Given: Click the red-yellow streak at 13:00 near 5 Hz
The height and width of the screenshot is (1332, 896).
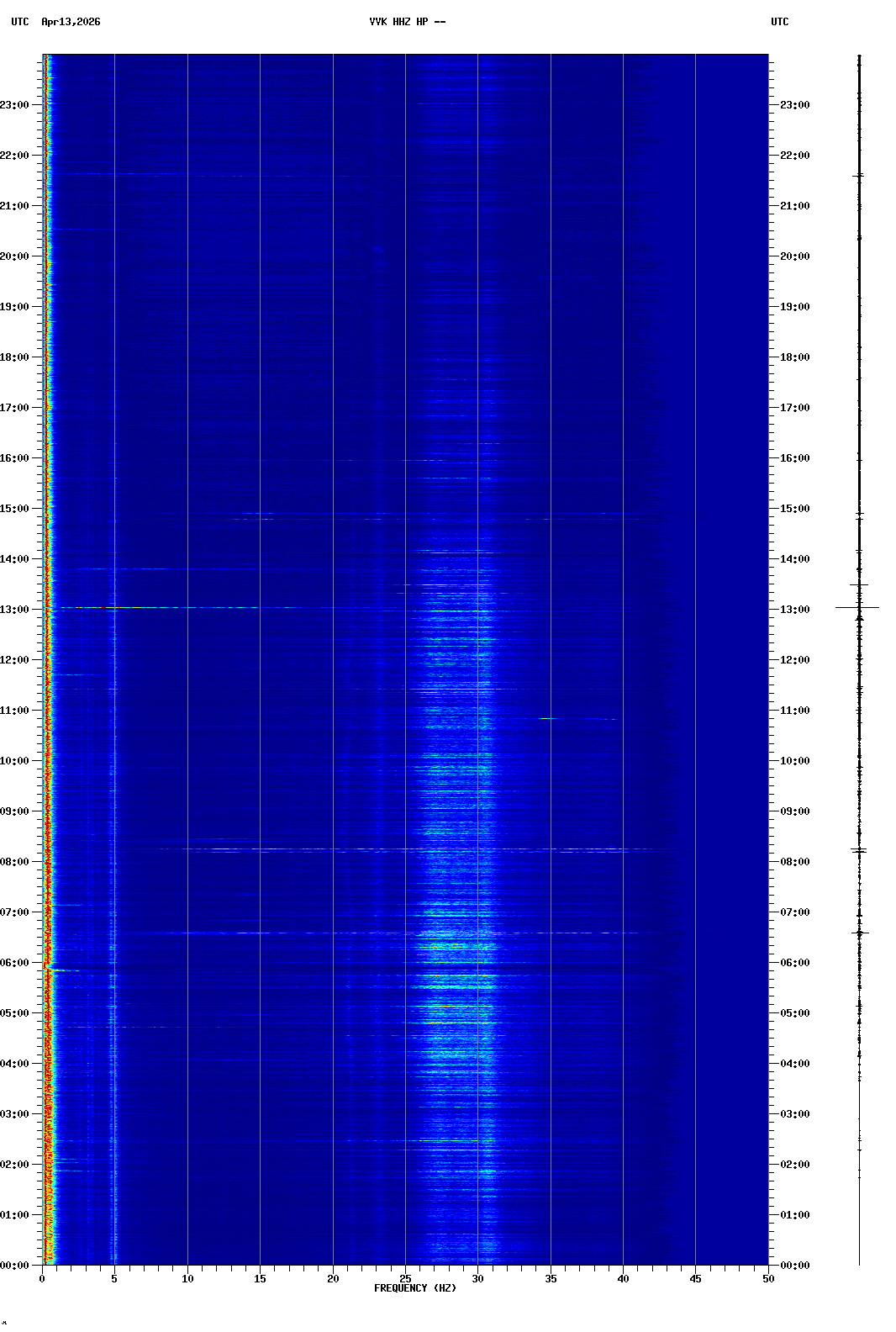Looking at the screenshot, I should (109, 607).
